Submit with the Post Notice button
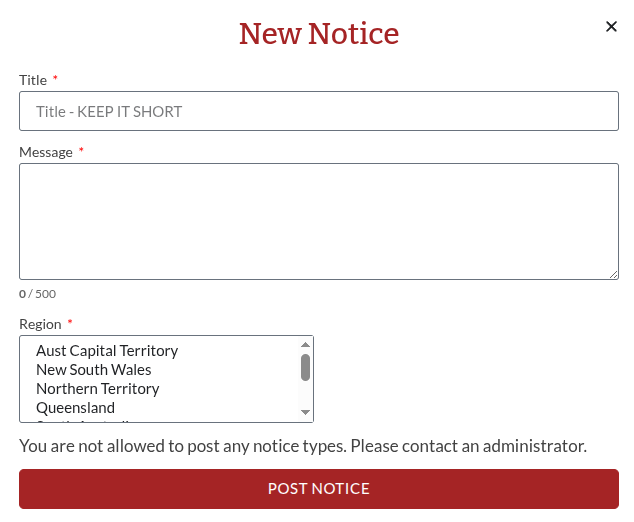Viewport: 634px width, 522px height. [x=318, y=489]
